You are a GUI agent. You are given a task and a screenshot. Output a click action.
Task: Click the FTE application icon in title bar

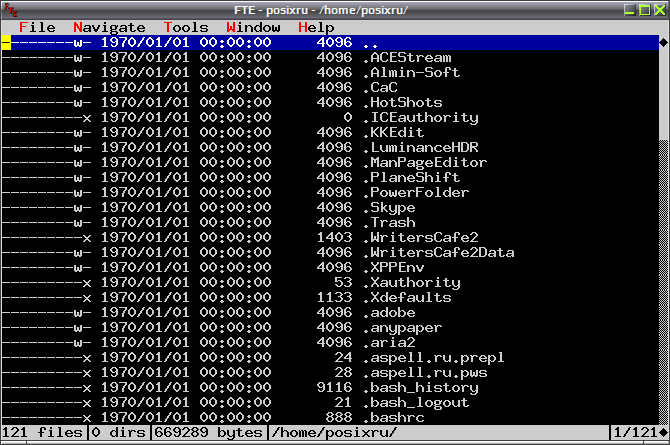(x=10, y=9)
